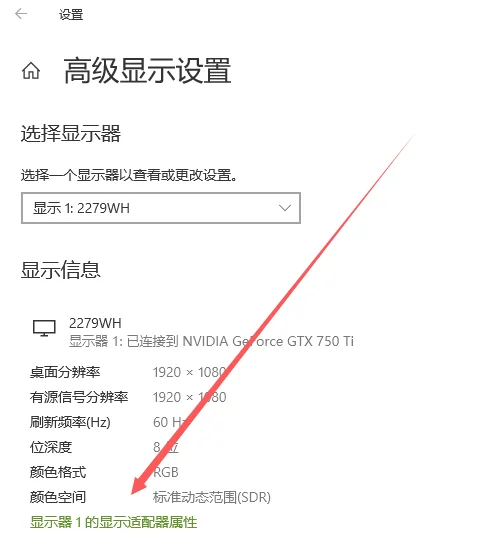Click the 桌面分辨率 label
477x540 pixels.
(65, 372)
